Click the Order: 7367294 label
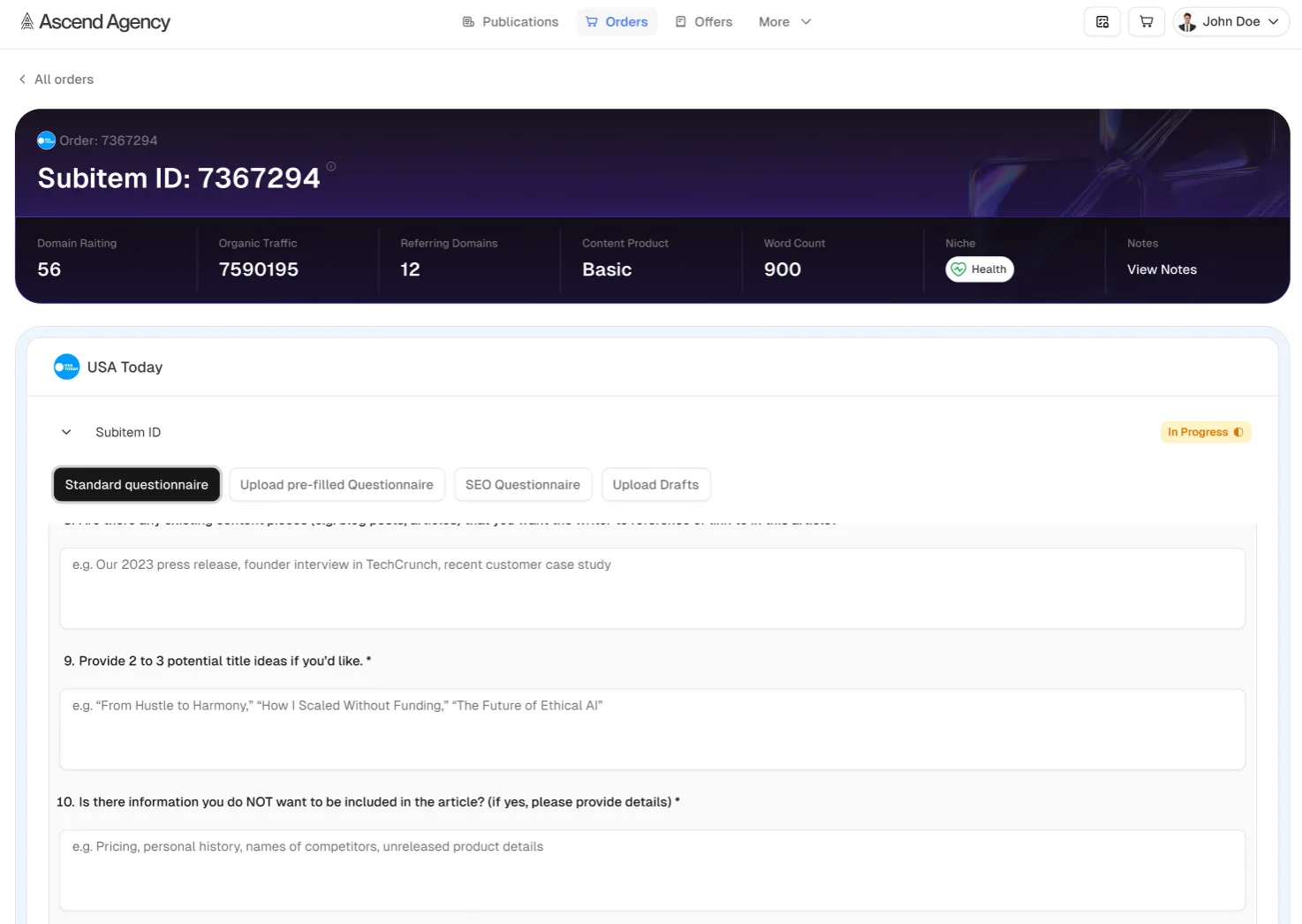This screenshot has width=1302, height=924. coord(109,140)
